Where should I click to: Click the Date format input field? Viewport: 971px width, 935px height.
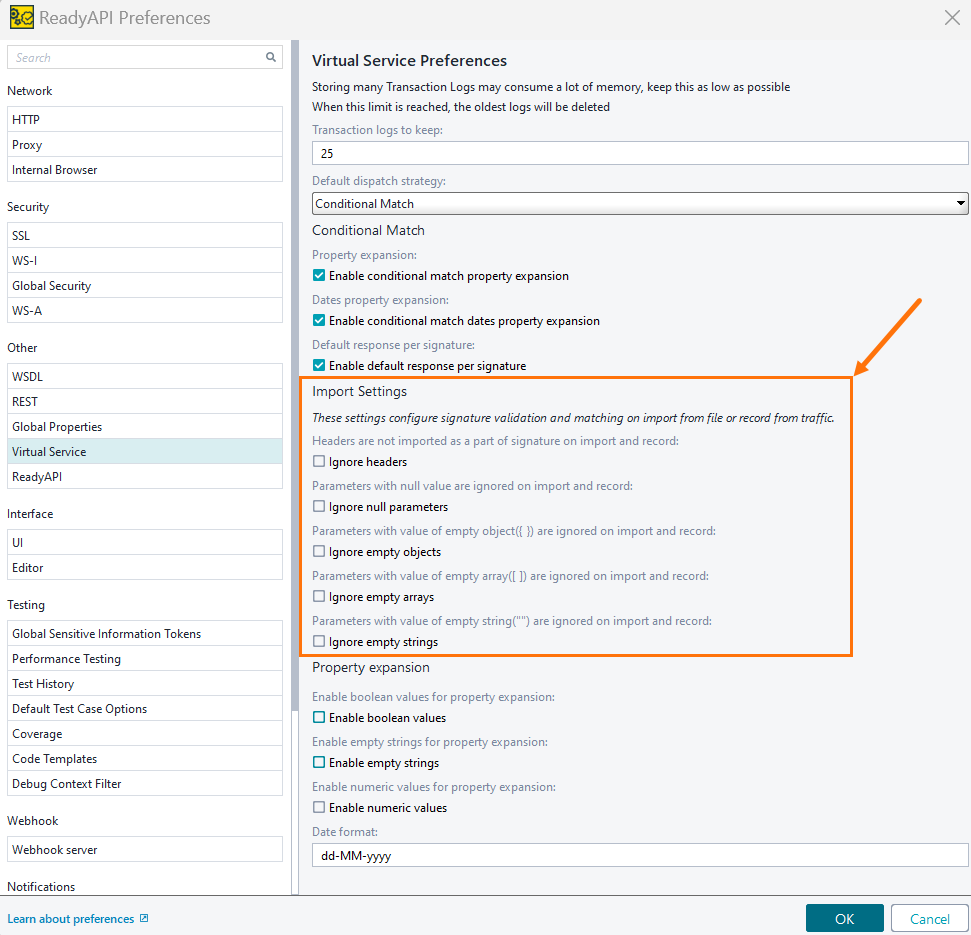pos(640,855)
